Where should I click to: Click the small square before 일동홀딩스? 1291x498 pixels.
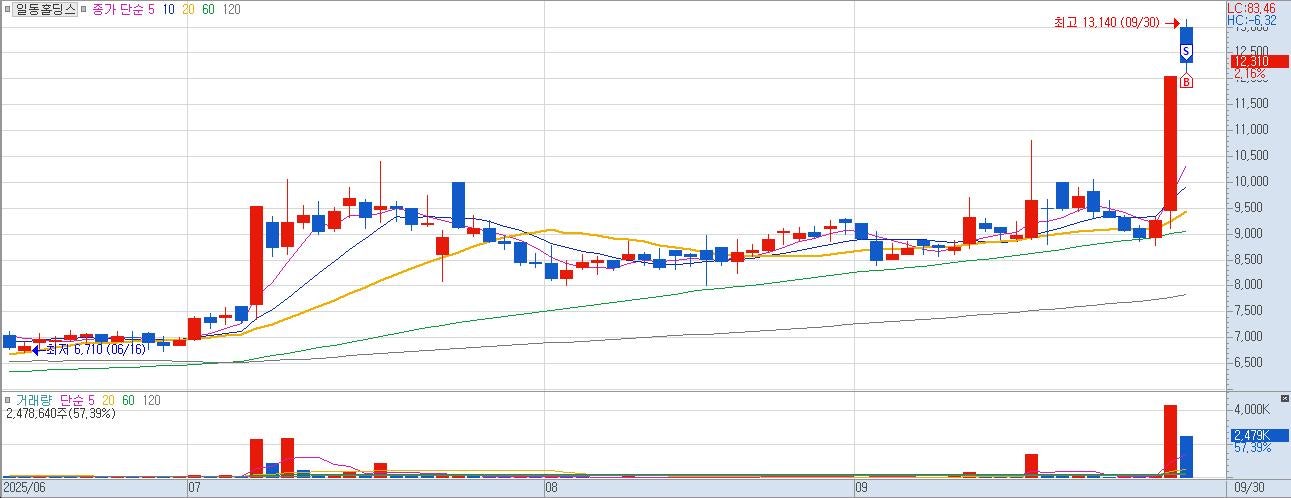pos(7,9)
